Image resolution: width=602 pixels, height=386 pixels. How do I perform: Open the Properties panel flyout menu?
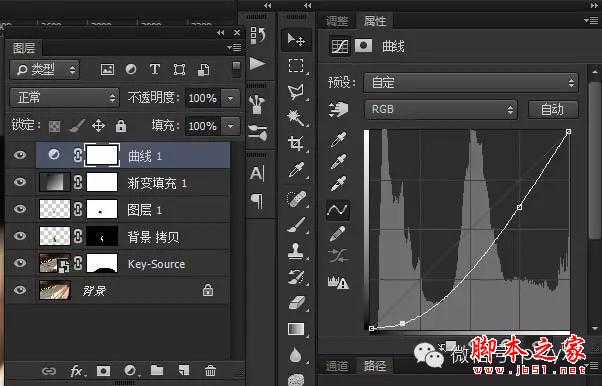coord(591,20)
